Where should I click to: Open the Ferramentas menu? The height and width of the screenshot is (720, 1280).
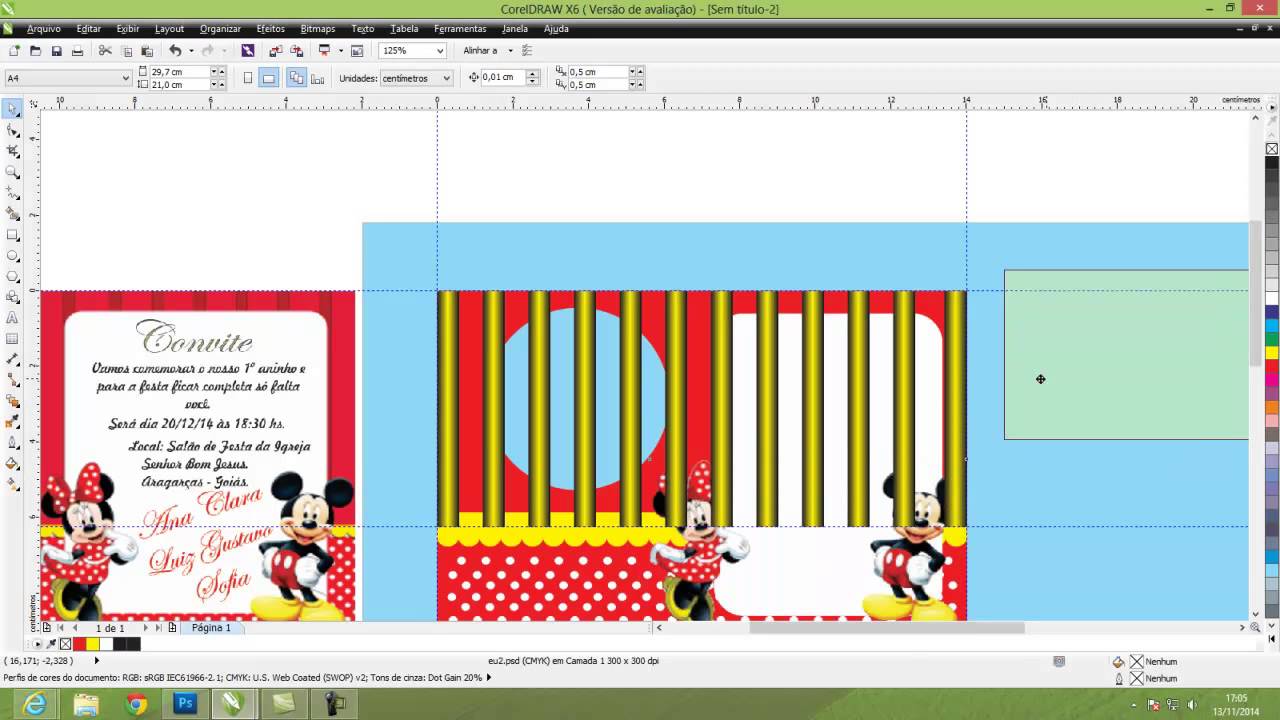[460, 29]
